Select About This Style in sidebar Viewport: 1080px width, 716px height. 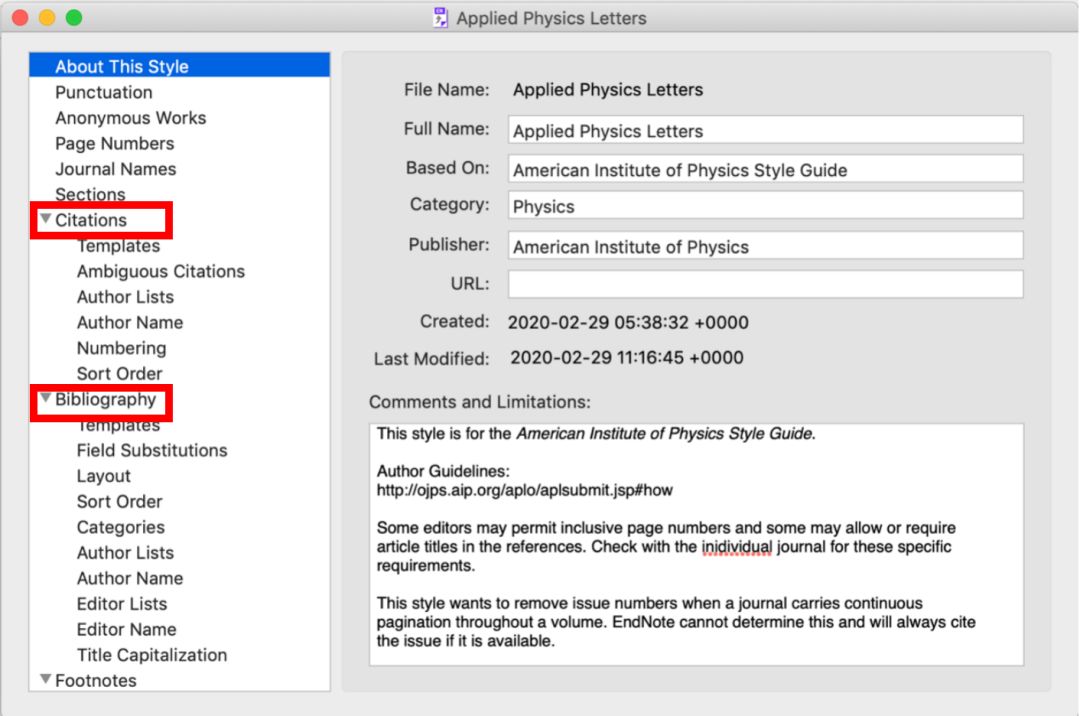click(x=121, y=66)
